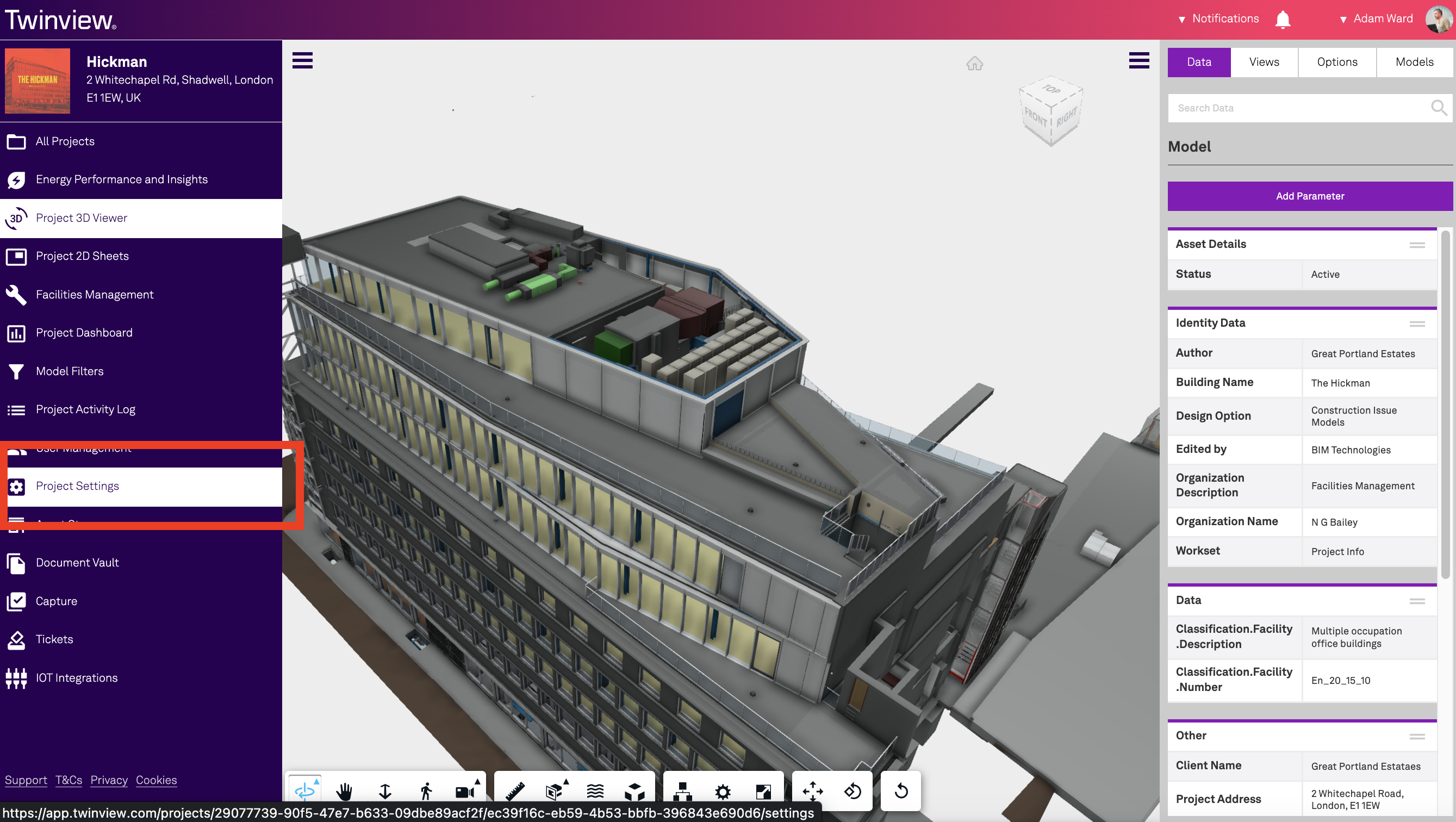Toggle the Explode model tool
This screenshot has width=1456, height=822.
[x=634, y=791]
